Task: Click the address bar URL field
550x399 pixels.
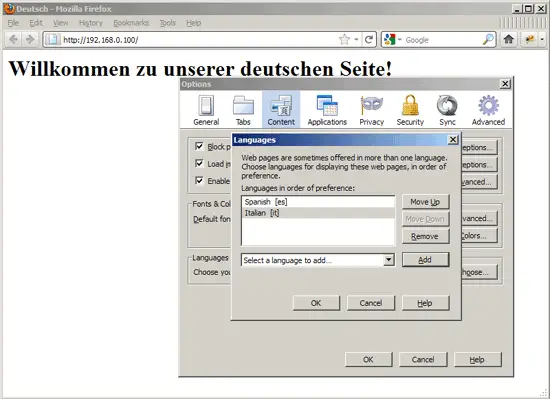Action: (x=200, y=40)
